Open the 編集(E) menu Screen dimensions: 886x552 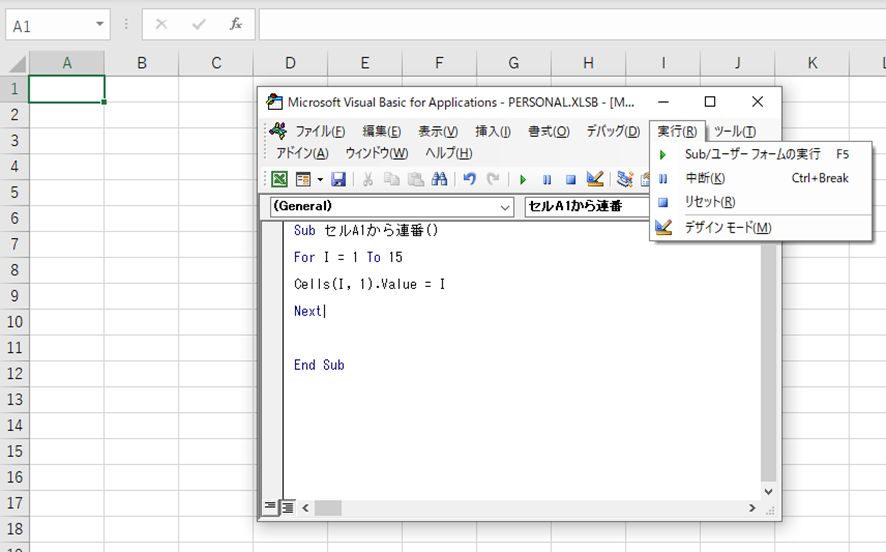click(x=381, y=132)
